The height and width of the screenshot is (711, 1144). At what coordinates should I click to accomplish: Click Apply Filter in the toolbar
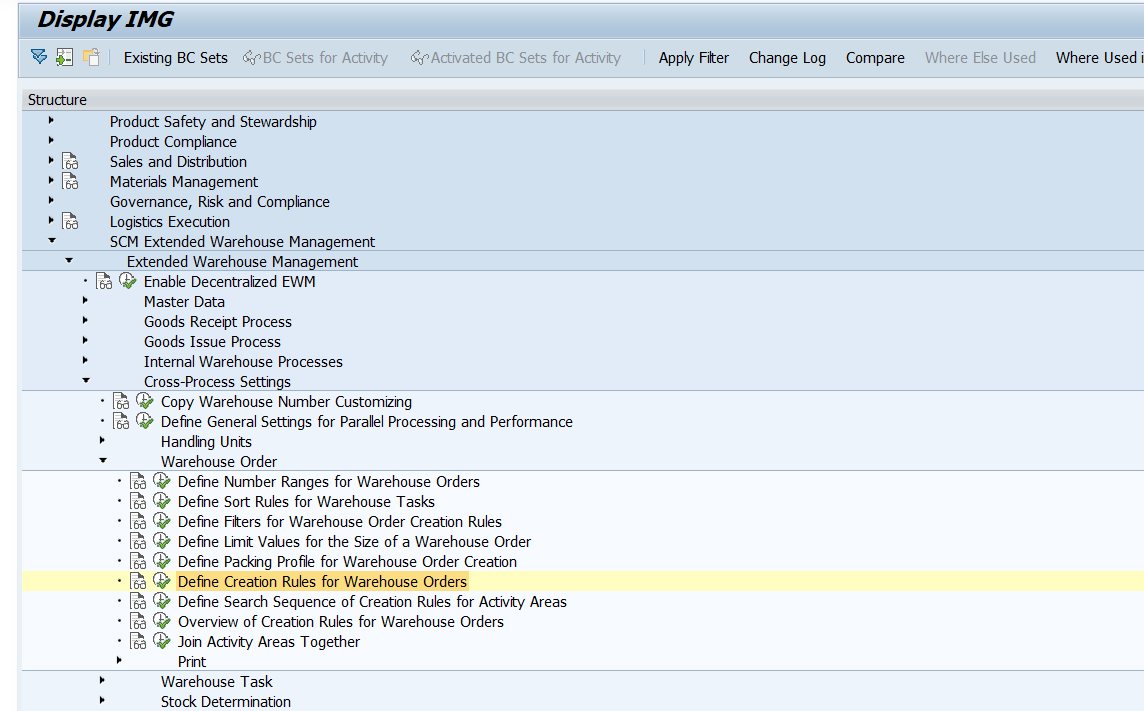coord(693,58)
